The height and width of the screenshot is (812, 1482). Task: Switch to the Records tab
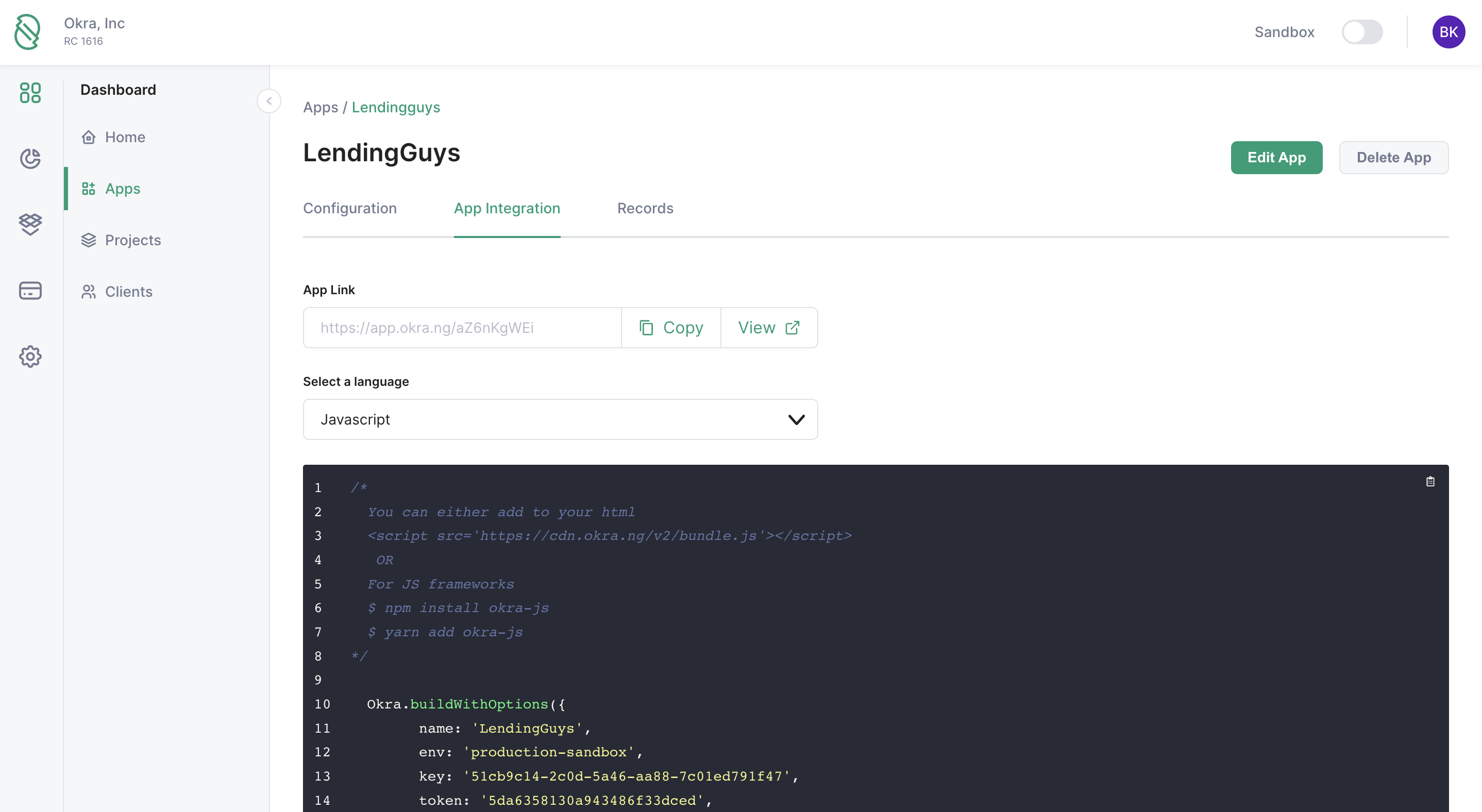click(645, 208)
